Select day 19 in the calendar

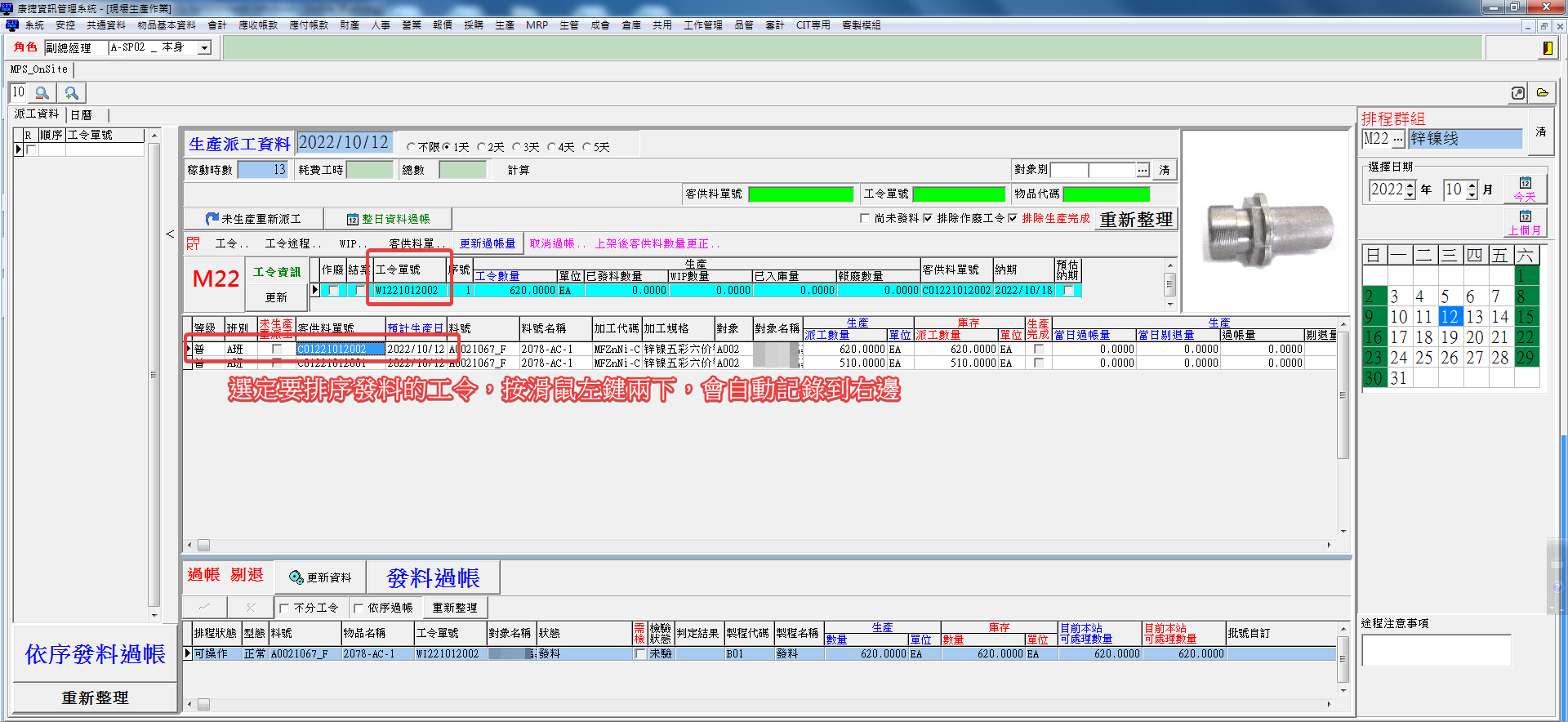tap(1449, 337)
